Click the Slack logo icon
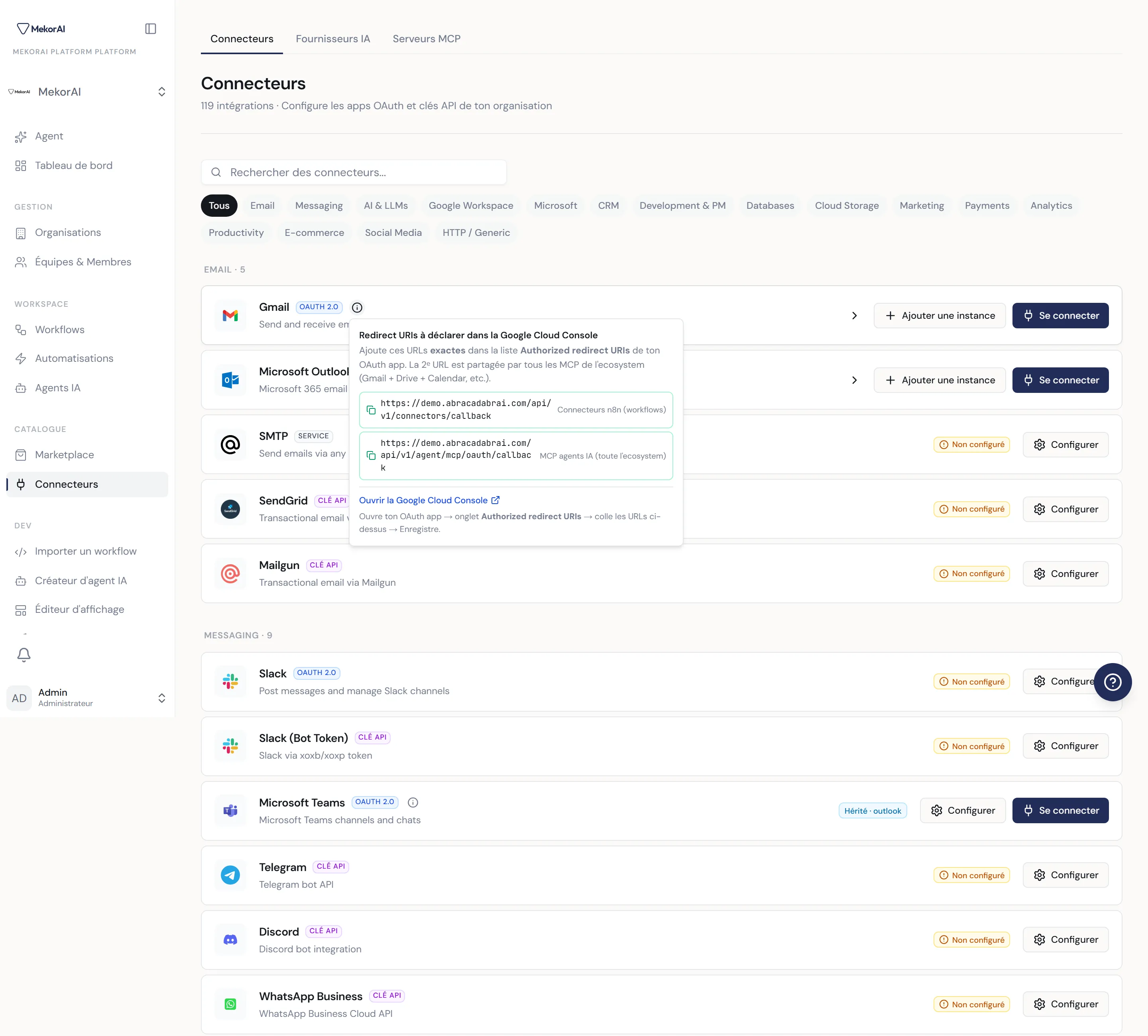Image resolution: width=1148 pixels, height=1036 pixels. [x=230, y=681]
